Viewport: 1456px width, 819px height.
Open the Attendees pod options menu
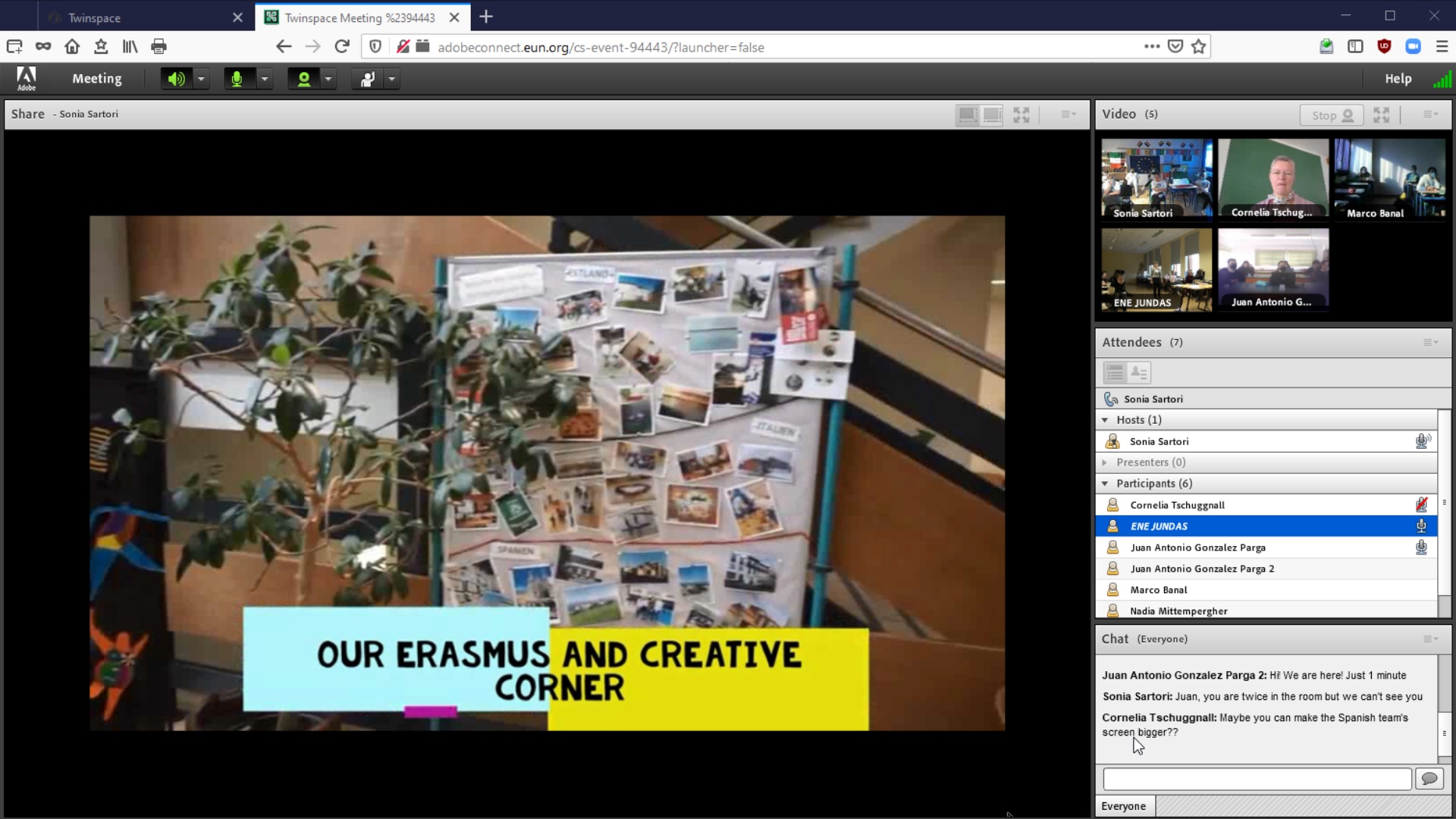coord(1430,343)
